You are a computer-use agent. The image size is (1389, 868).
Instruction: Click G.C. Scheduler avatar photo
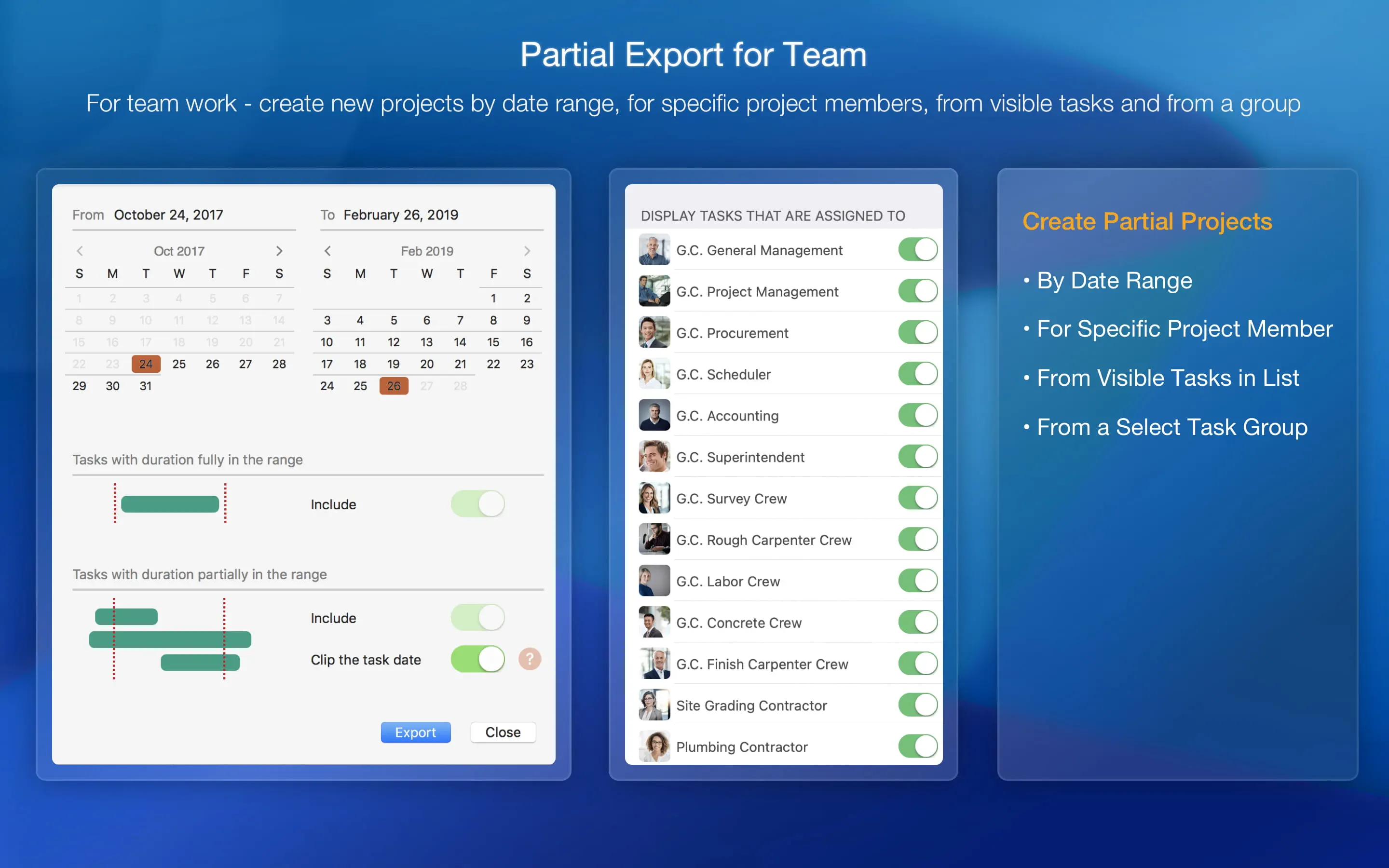(654, 374)
